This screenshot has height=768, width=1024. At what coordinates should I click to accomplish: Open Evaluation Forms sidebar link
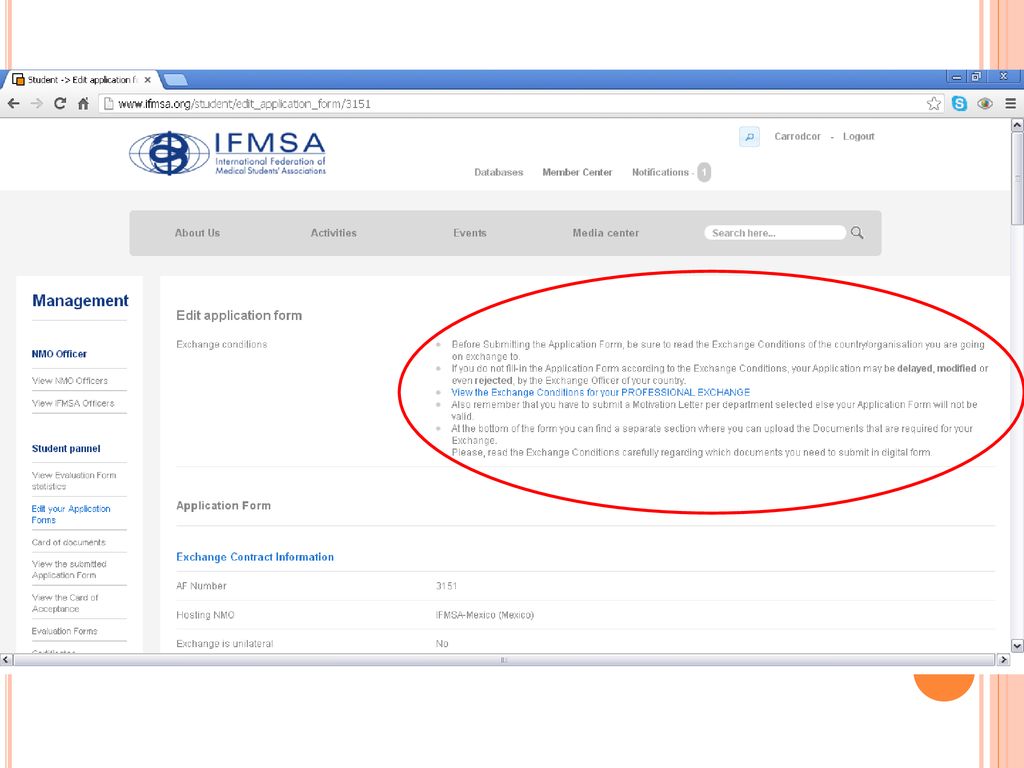click(64, 631)
